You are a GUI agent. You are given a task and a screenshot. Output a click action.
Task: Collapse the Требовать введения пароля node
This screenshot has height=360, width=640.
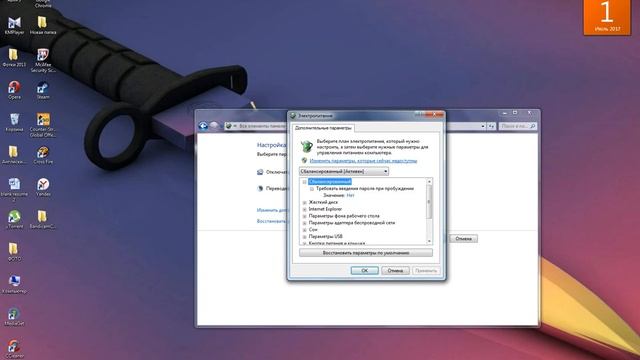click(312, 189)
